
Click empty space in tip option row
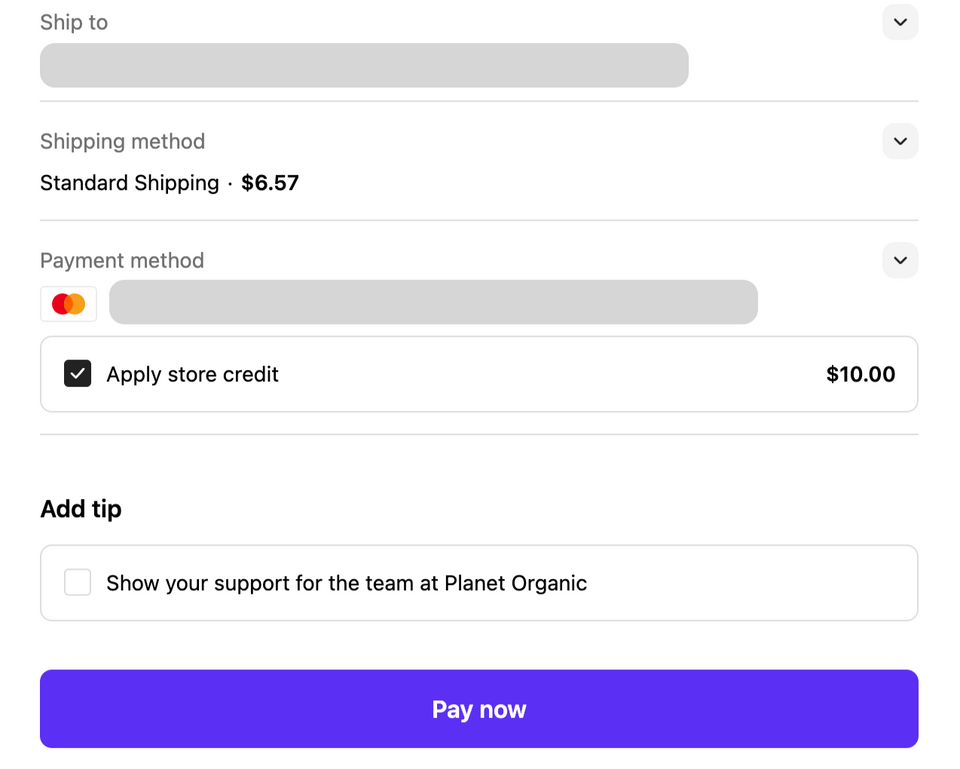click(x=750, y=583)
